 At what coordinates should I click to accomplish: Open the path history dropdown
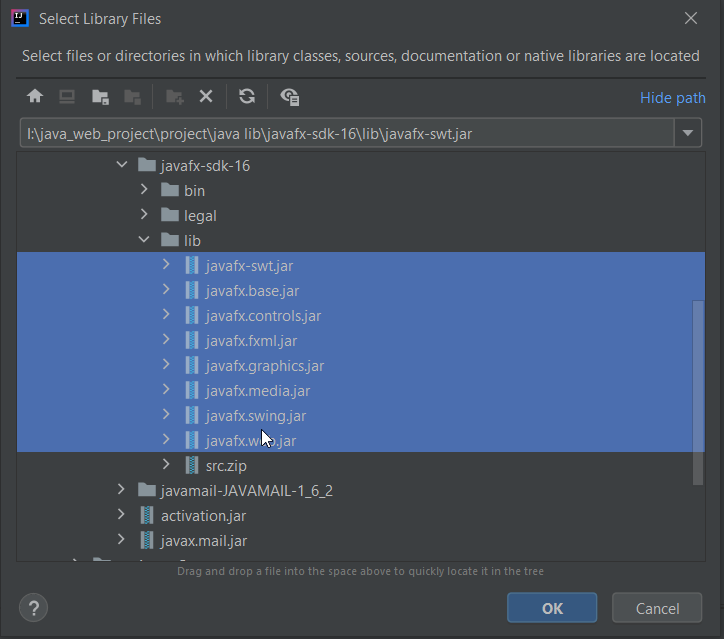coord(688,133)
